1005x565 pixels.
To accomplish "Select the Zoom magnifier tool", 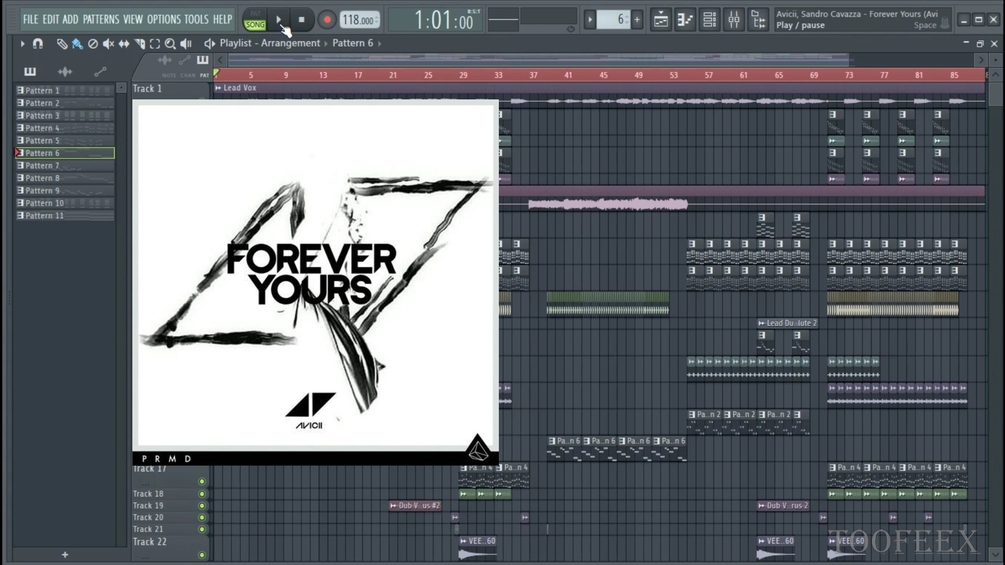I will point(170,44).
